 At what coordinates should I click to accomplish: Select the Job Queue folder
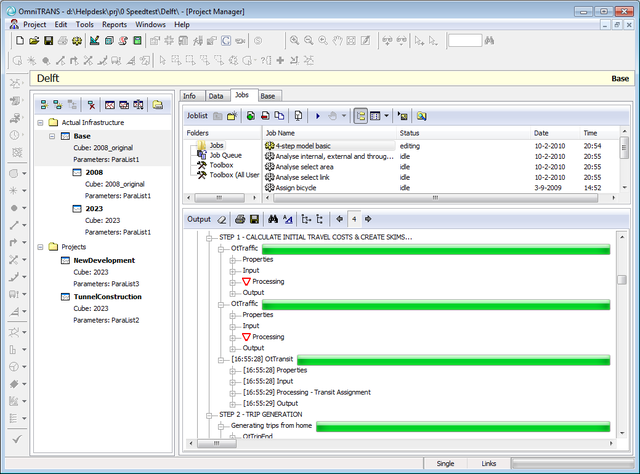(225, 156)
